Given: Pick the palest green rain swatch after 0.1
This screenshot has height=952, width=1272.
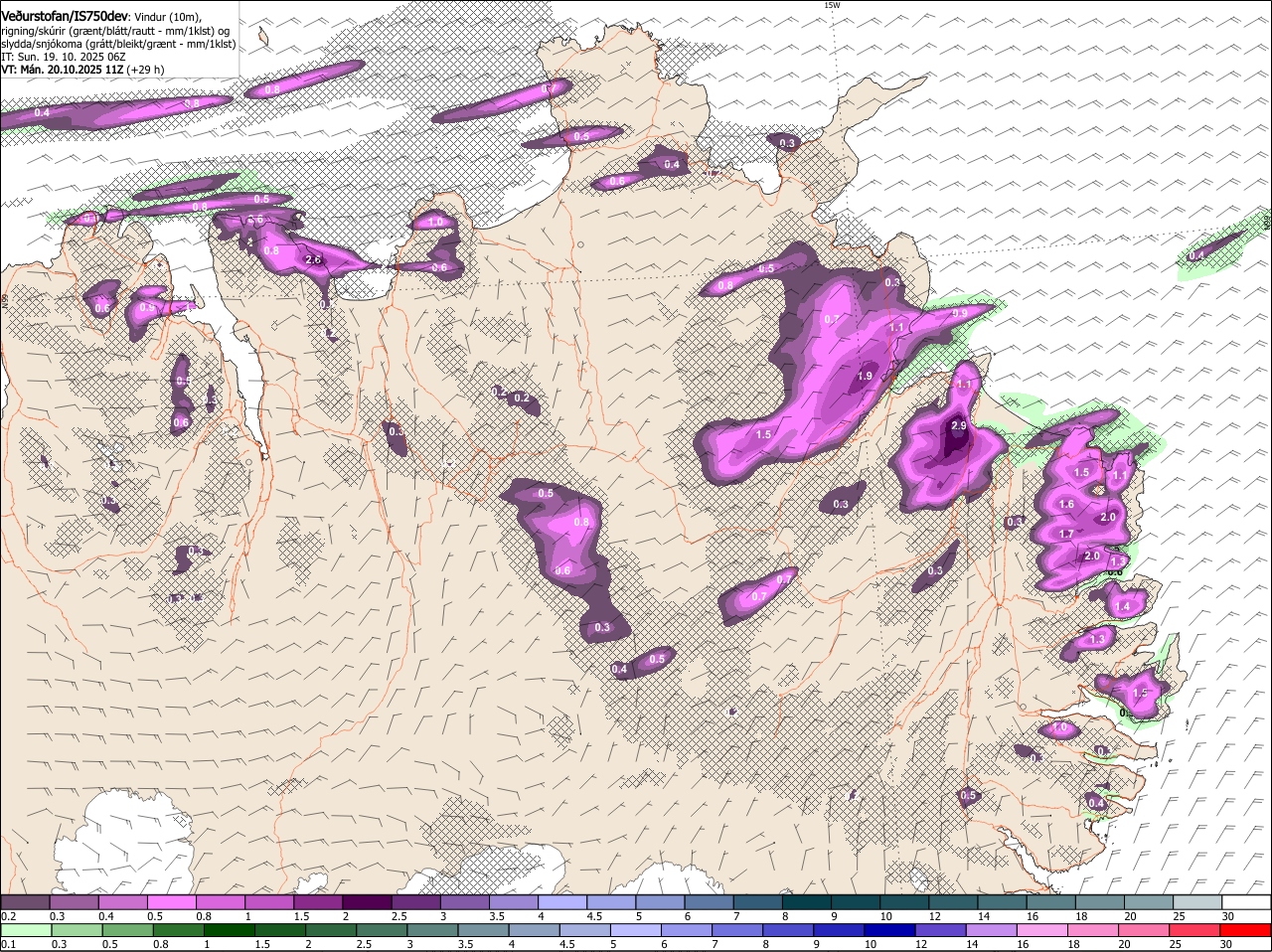Looking at the screenshot, I should (x=26, y=930).
